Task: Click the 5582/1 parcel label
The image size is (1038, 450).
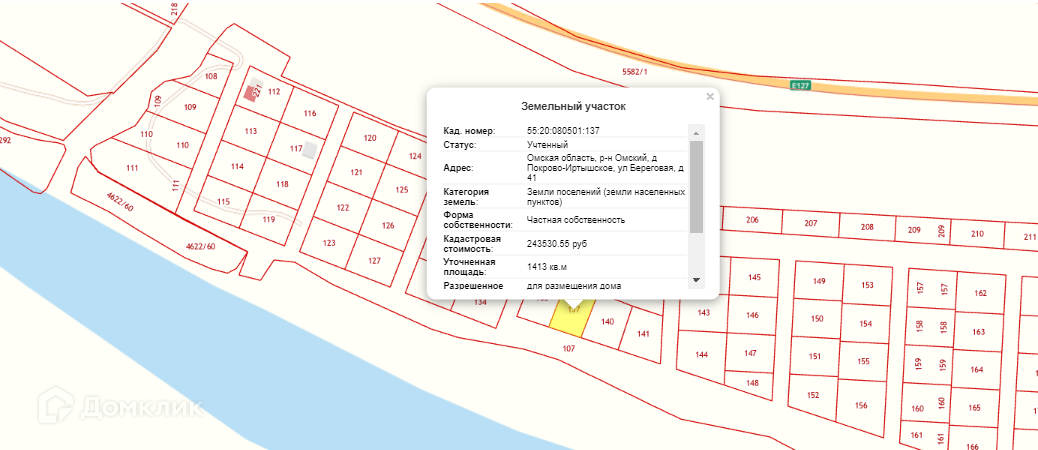Action: tap(634, 71)
